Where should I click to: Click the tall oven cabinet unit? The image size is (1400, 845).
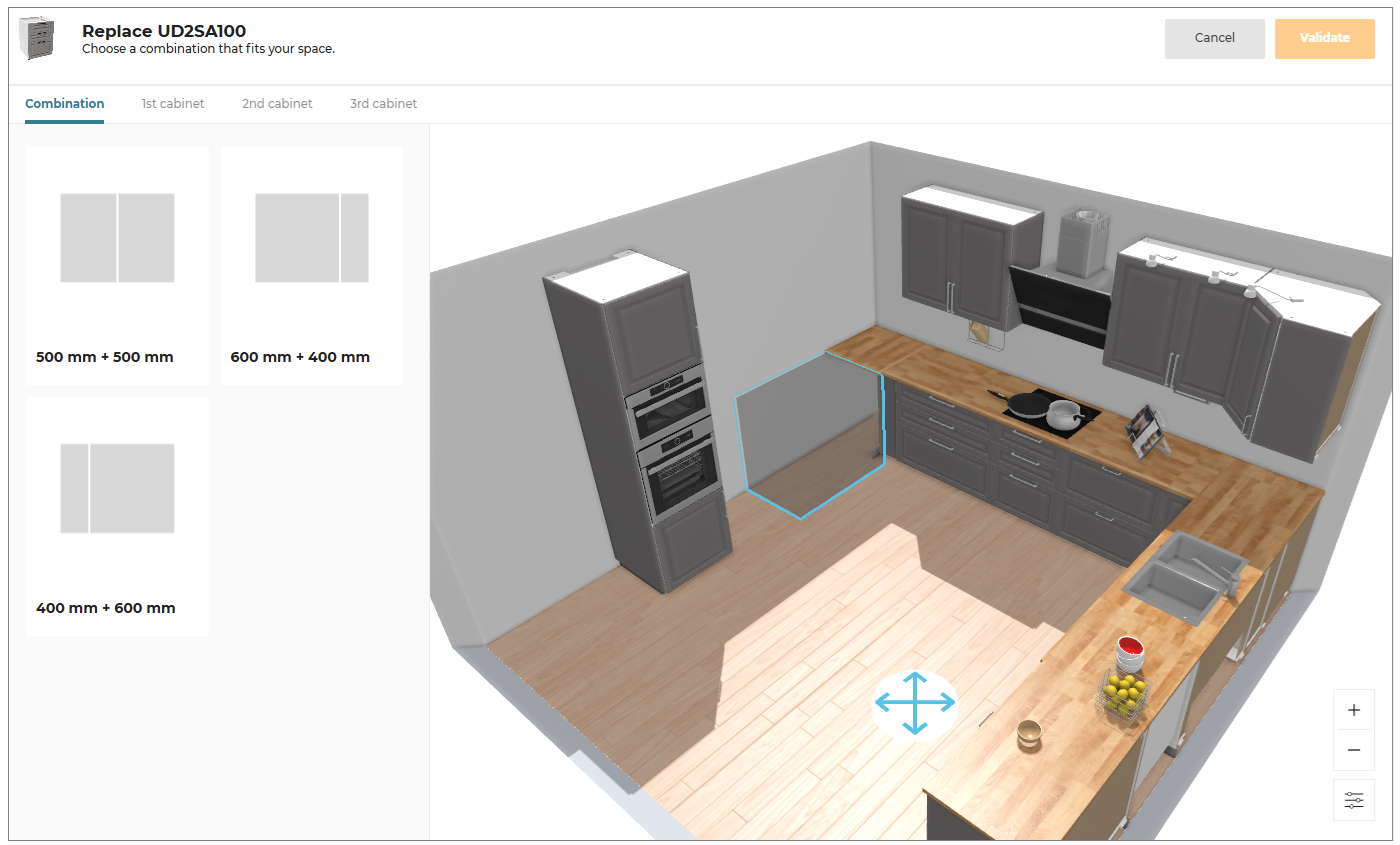click(x=640, y=420)
